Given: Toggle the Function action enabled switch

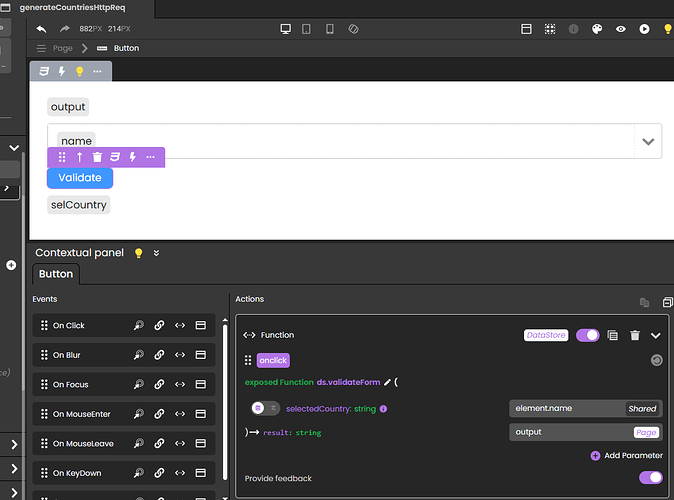Looking at the screenshot, I should (587, 336).
